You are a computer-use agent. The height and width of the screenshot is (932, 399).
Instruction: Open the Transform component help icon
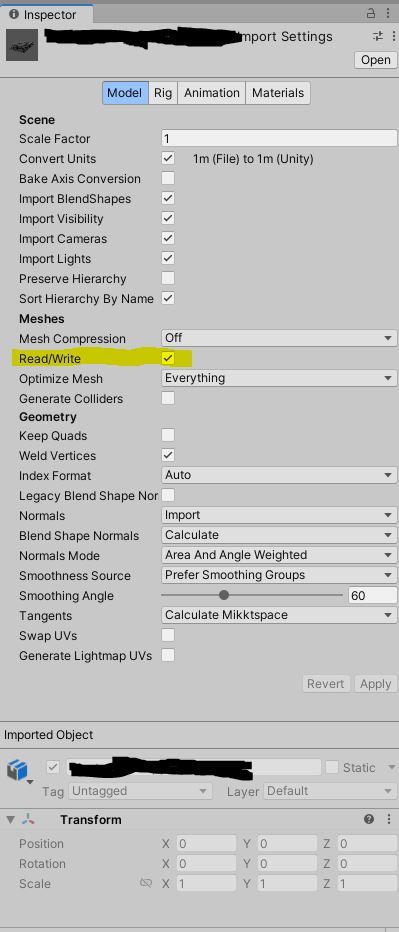click(369, 819)
